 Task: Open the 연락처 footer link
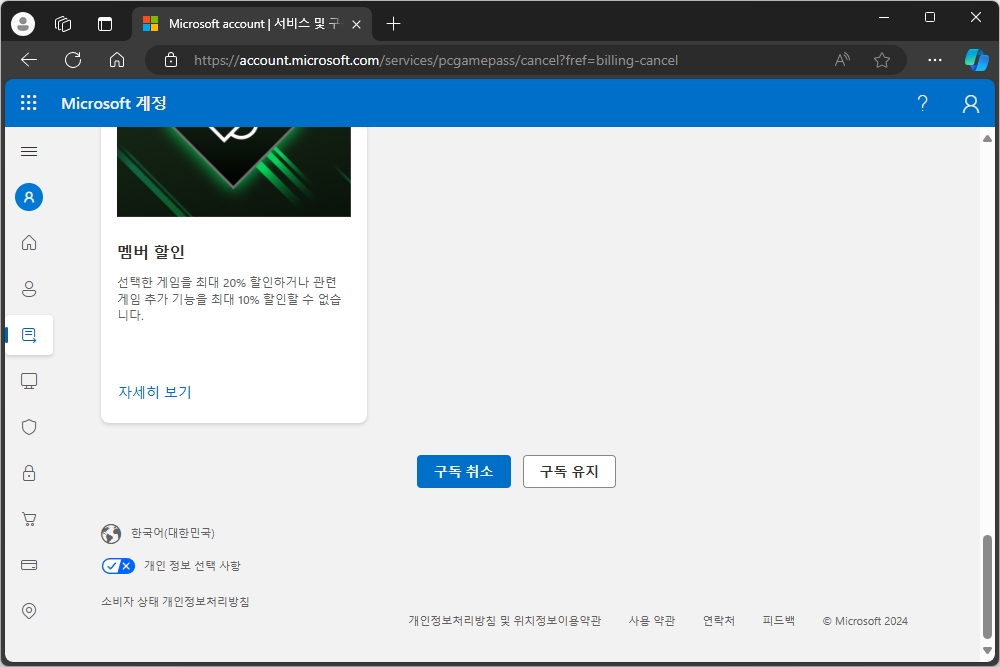(719, 620)
